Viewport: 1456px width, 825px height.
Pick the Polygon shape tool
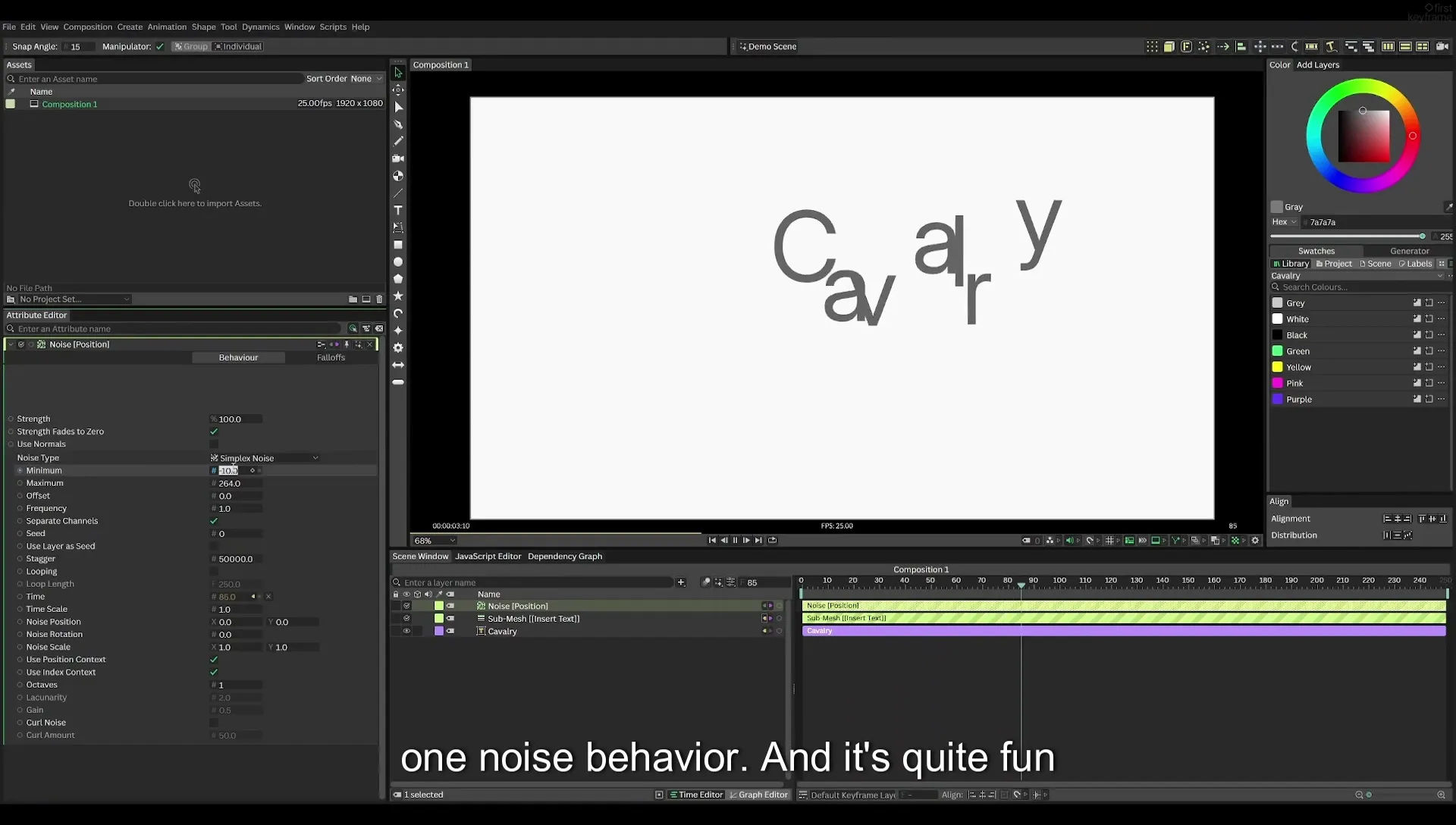(x=398, y=279)
